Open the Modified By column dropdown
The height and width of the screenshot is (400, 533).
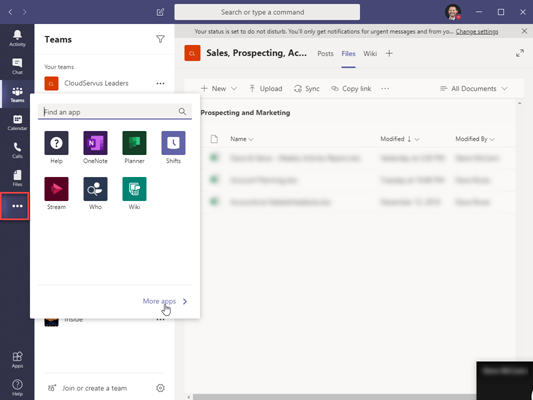[x=475, y=139]
